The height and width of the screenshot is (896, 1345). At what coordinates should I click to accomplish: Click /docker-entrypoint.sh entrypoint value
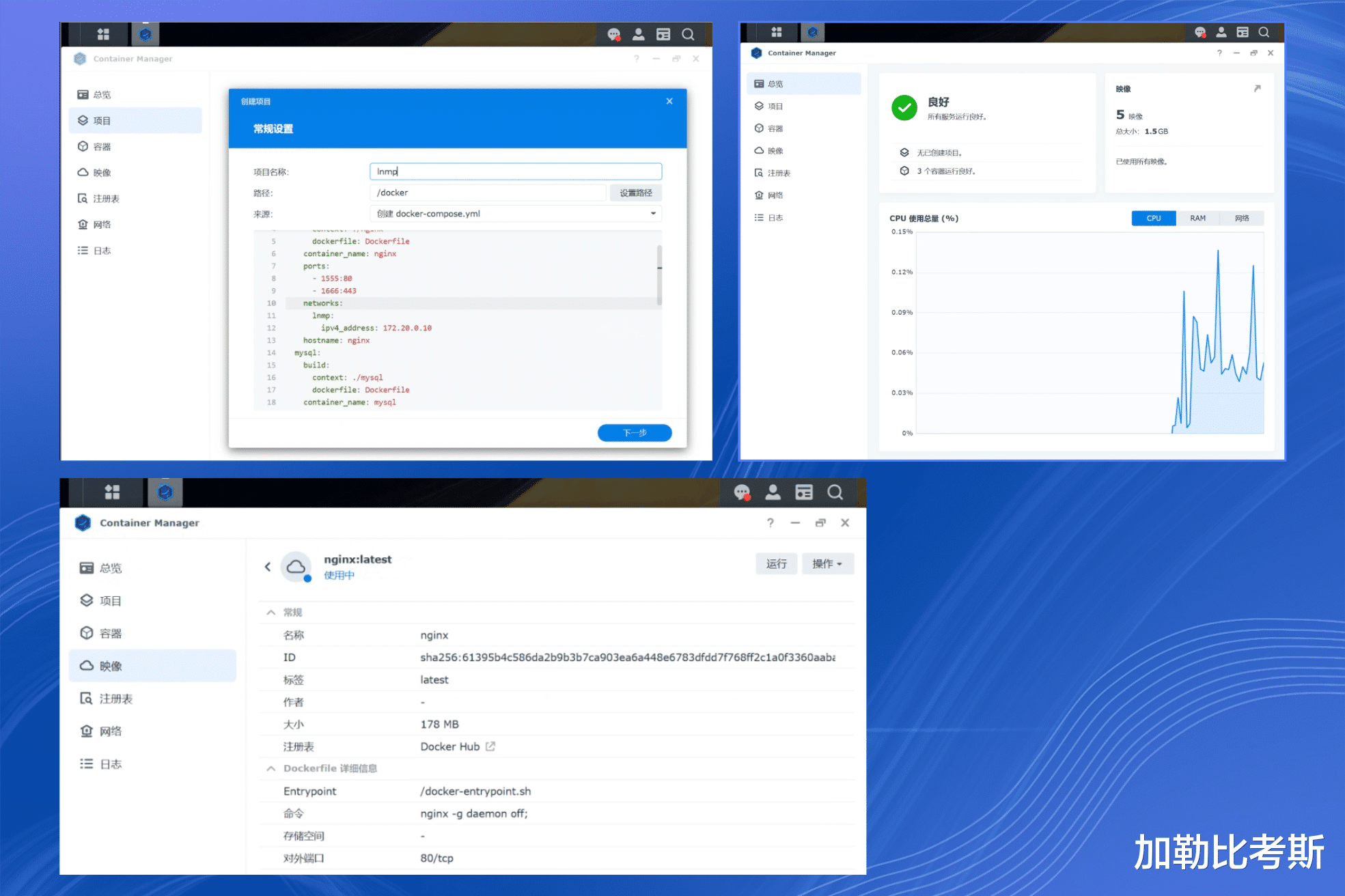(475, 791)
